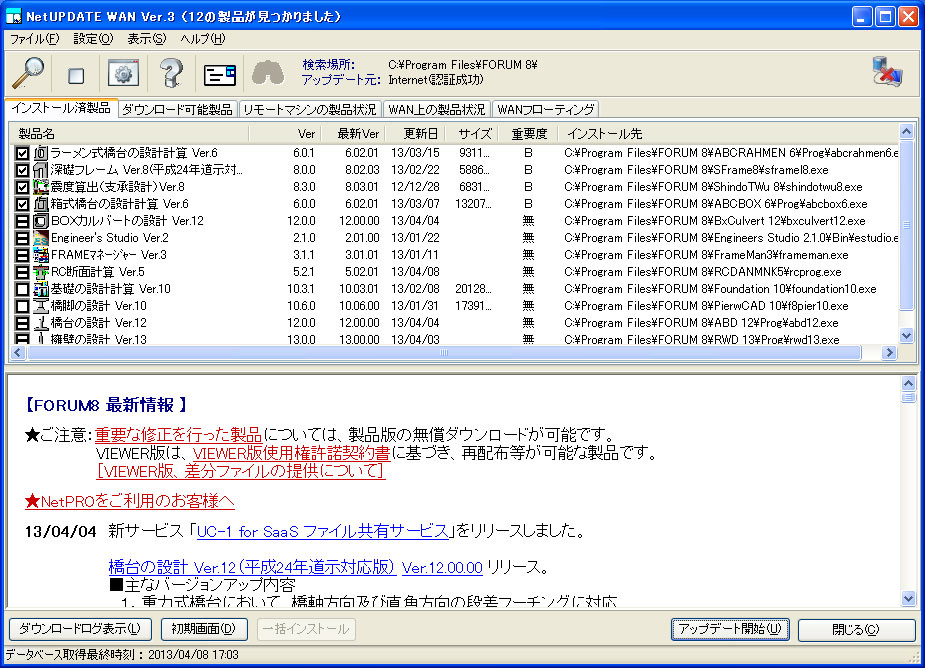Open help via question mark icon

point(171,73)
